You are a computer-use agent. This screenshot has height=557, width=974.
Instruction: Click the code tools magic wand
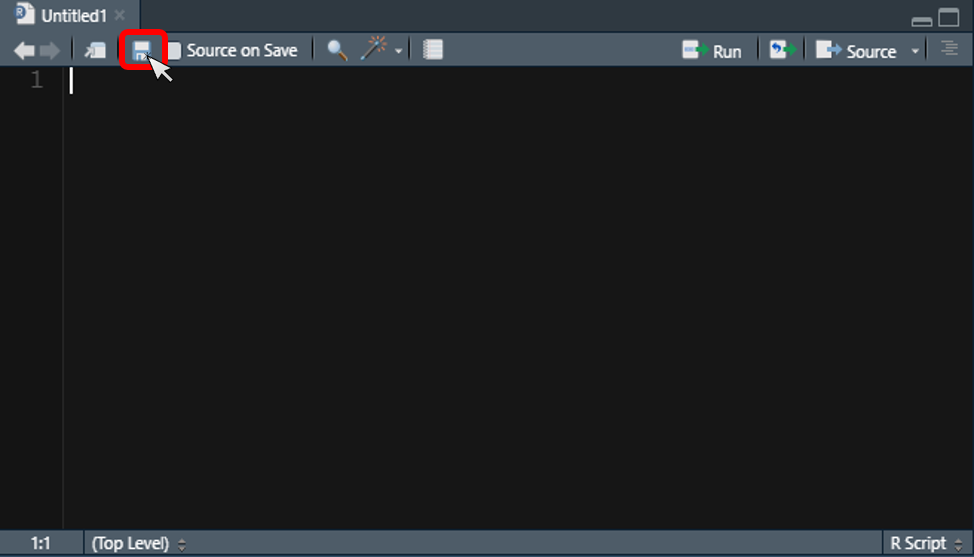point(374,50)
